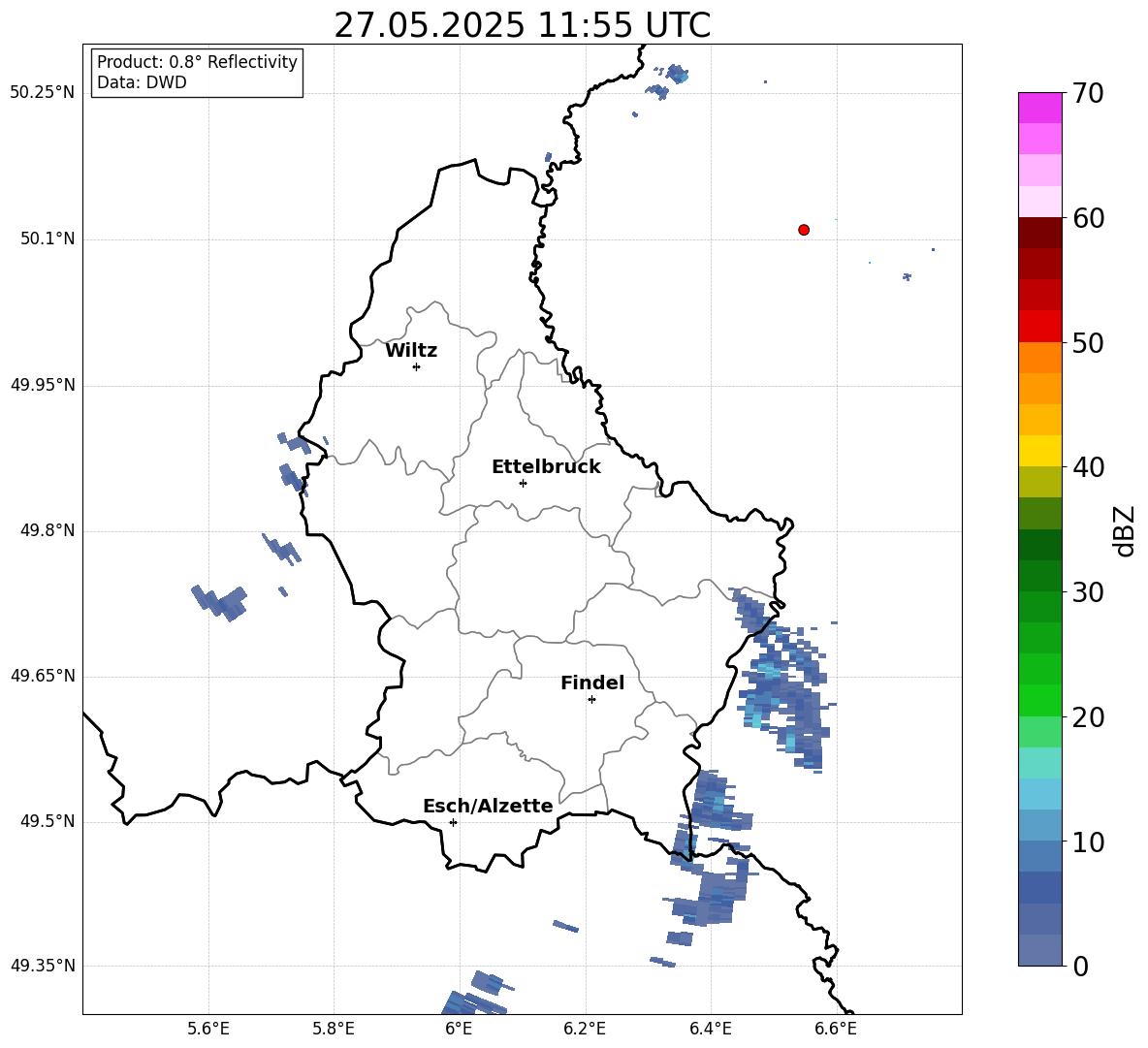
Task: Pick the dark maroon swatch below 60
Action: click(1040, 233)
